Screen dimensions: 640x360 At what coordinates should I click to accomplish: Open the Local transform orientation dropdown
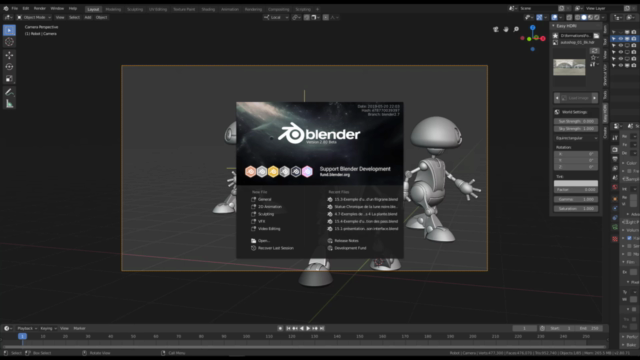click(x=276, y=18)
